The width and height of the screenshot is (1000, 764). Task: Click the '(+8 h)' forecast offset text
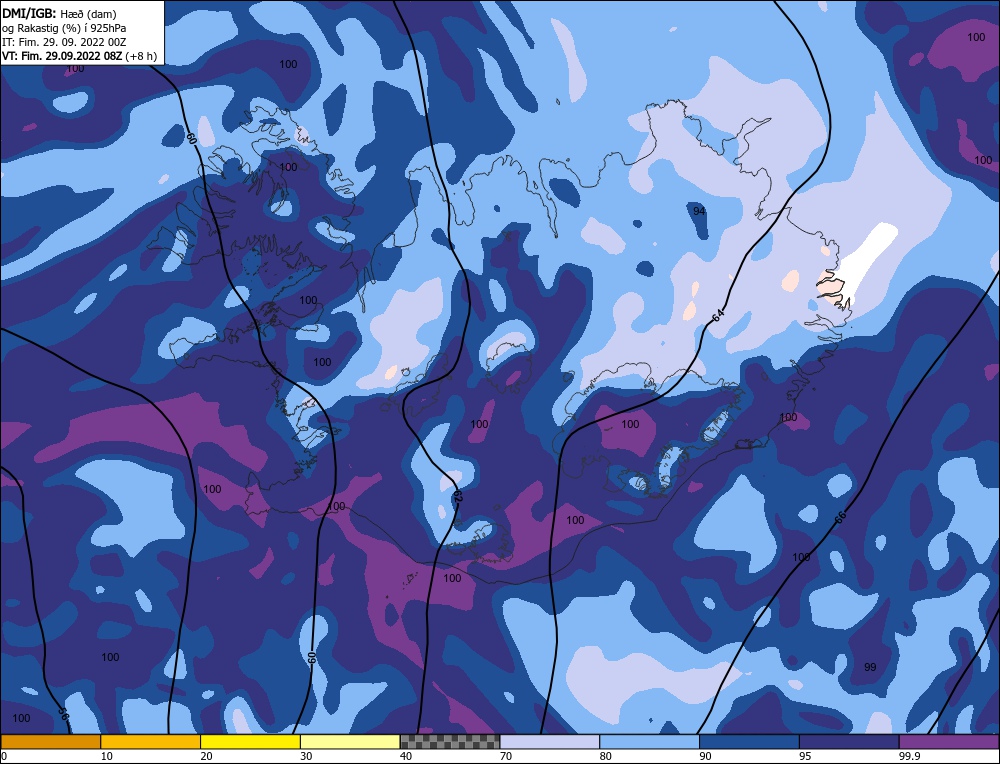point(141,56)
